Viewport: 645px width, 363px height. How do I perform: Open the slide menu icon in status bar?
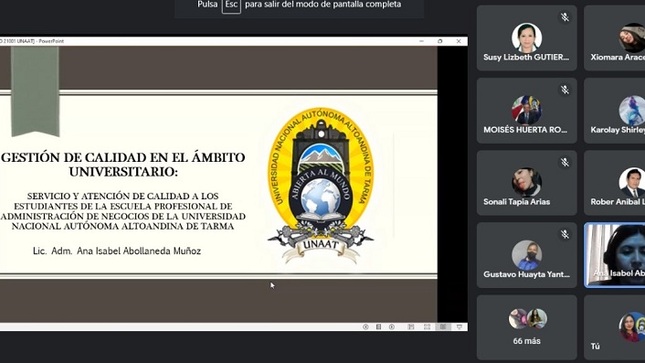[378, 327]
